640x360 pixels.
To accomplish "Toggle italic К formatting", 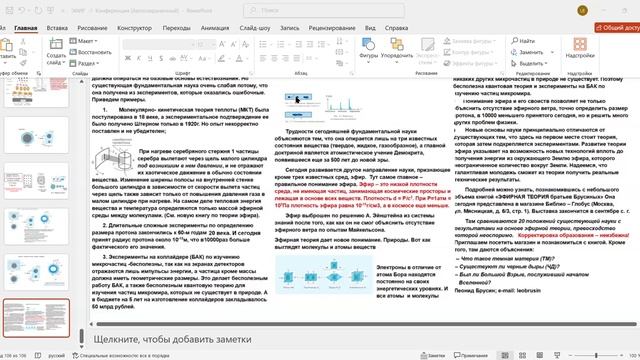I will [139, 59].
